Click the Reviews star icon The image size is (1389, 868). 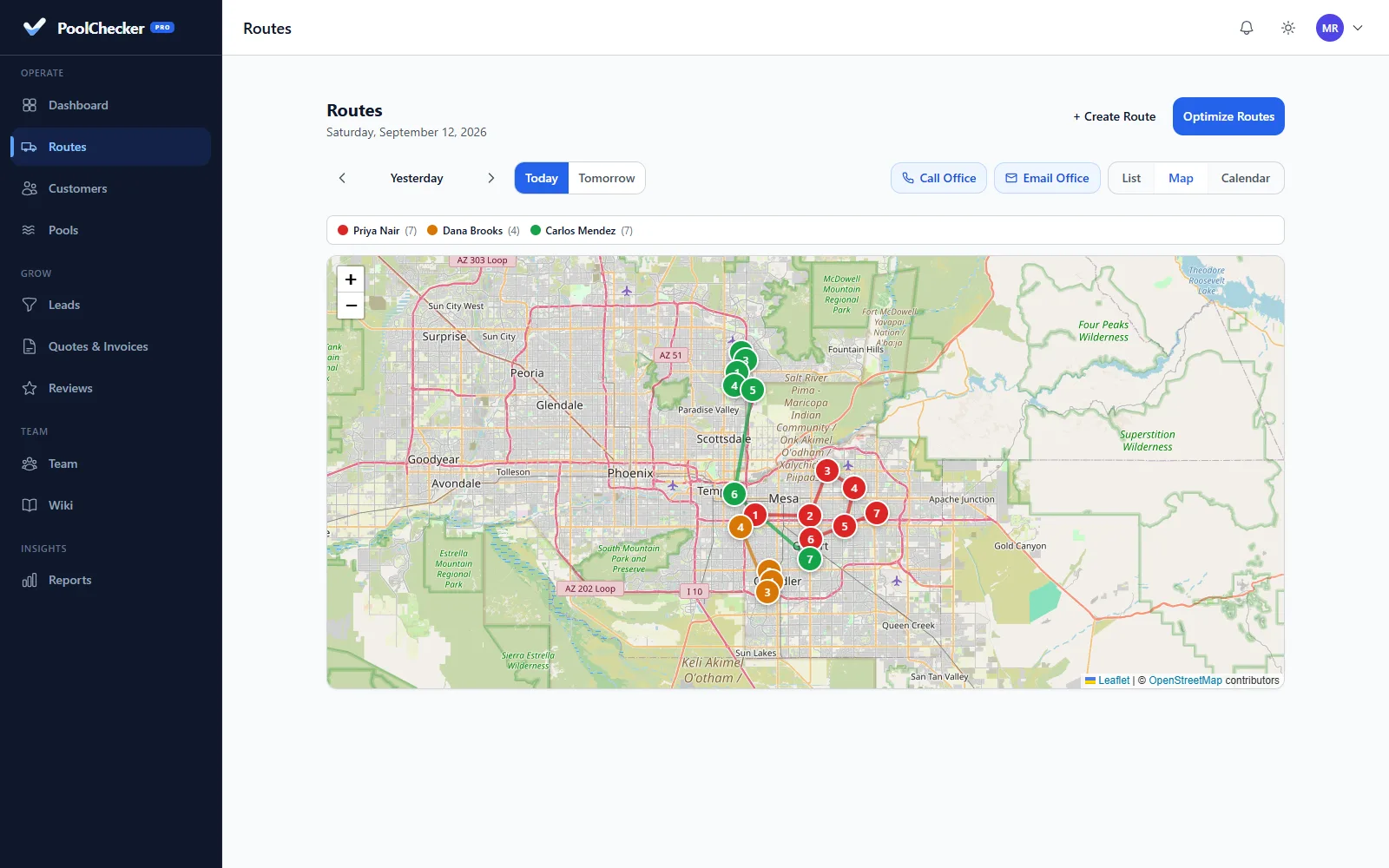click(30, 388)
